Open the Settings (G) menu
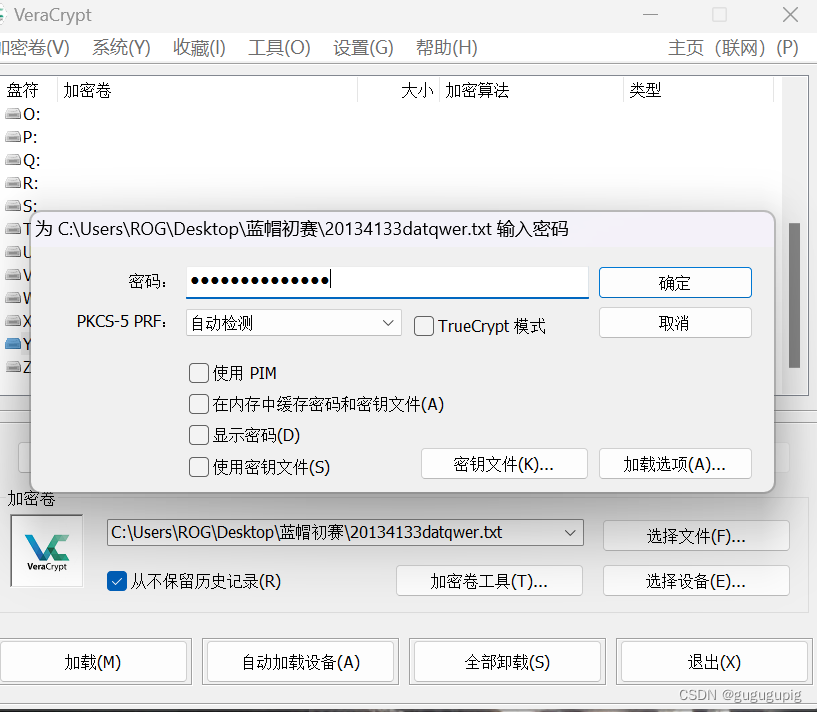This screenshot has height=712, width=817. coord(363,48)
